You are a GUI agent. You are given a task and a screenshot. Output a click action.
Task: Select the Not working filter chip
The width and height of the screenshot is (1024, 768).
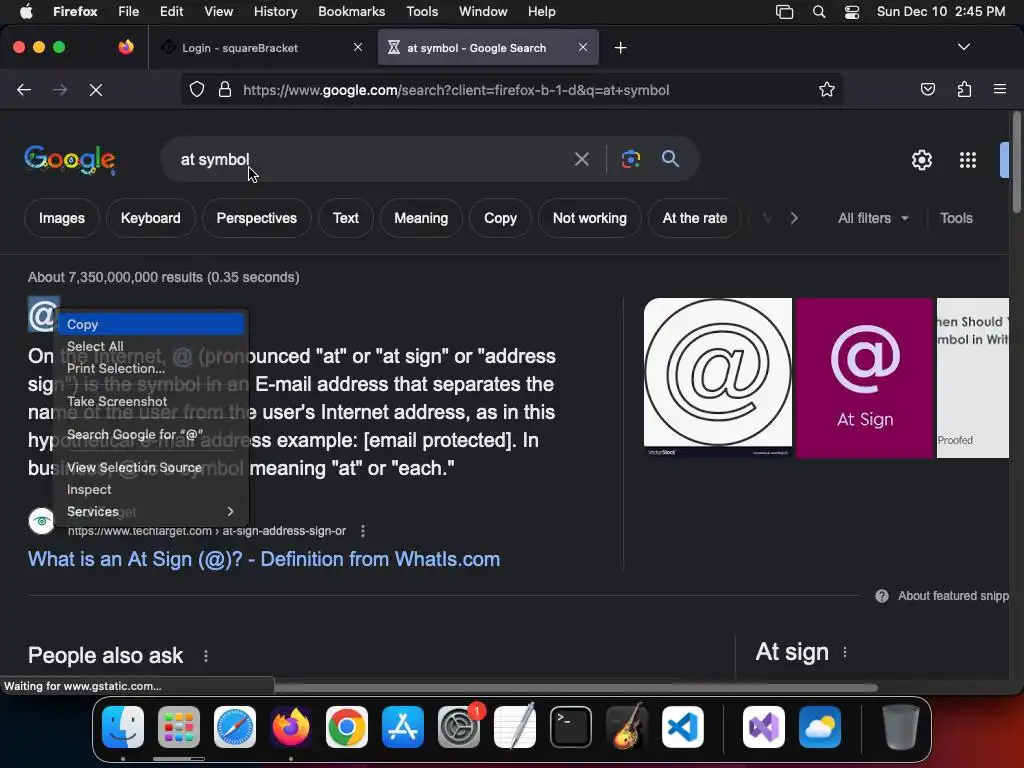pos(590,218)
